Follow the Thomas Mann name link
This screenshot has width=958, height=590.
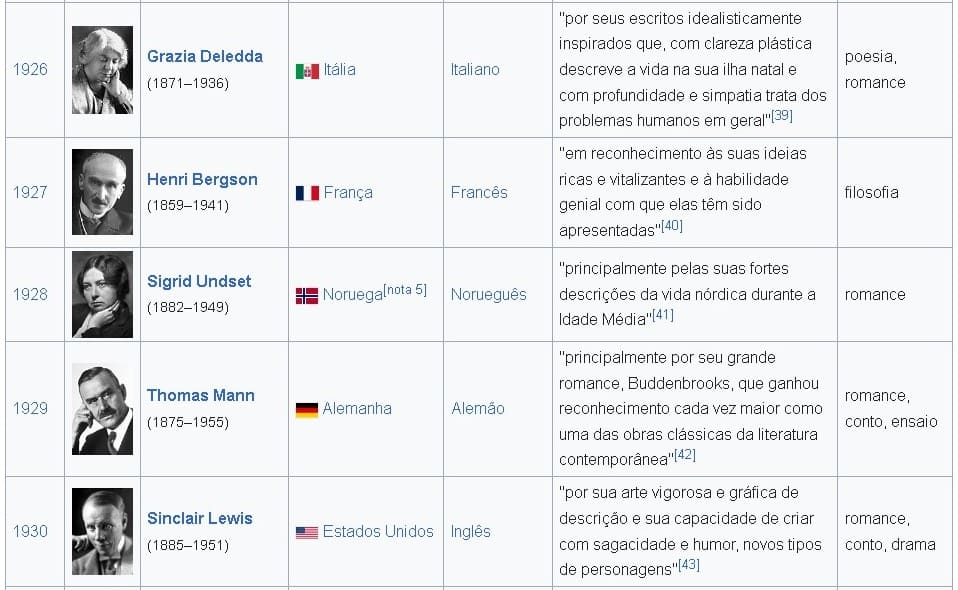pyautogui.click(x=200, y=395)
